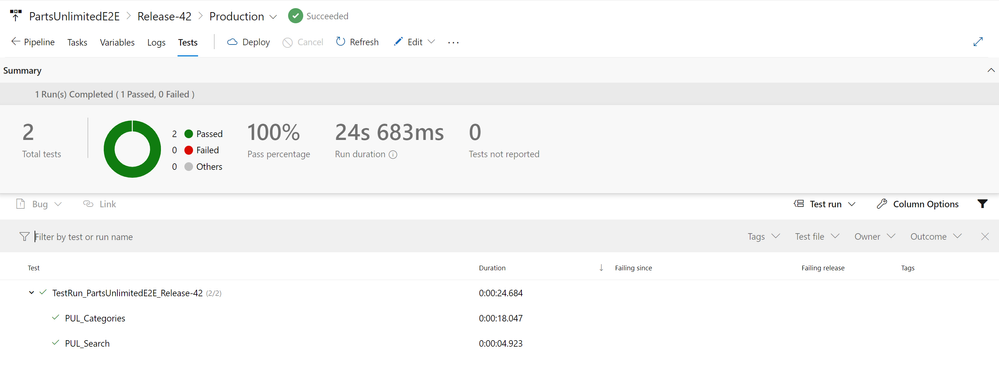Open the more actions ellipsis menu
This screenshot has height=380, width=999.
(x=453, y=42)
